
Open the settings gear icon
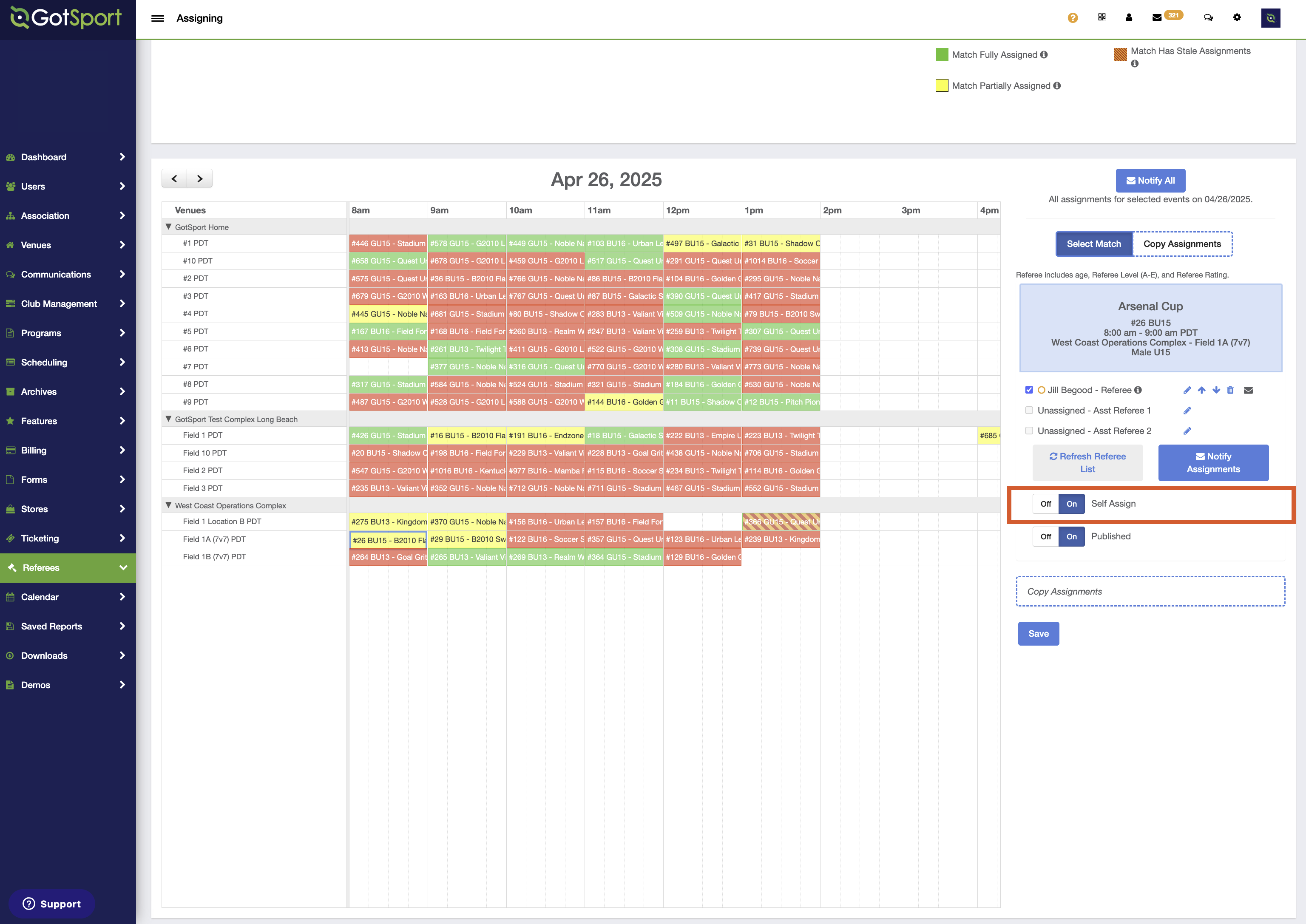tap(1237, 17)
